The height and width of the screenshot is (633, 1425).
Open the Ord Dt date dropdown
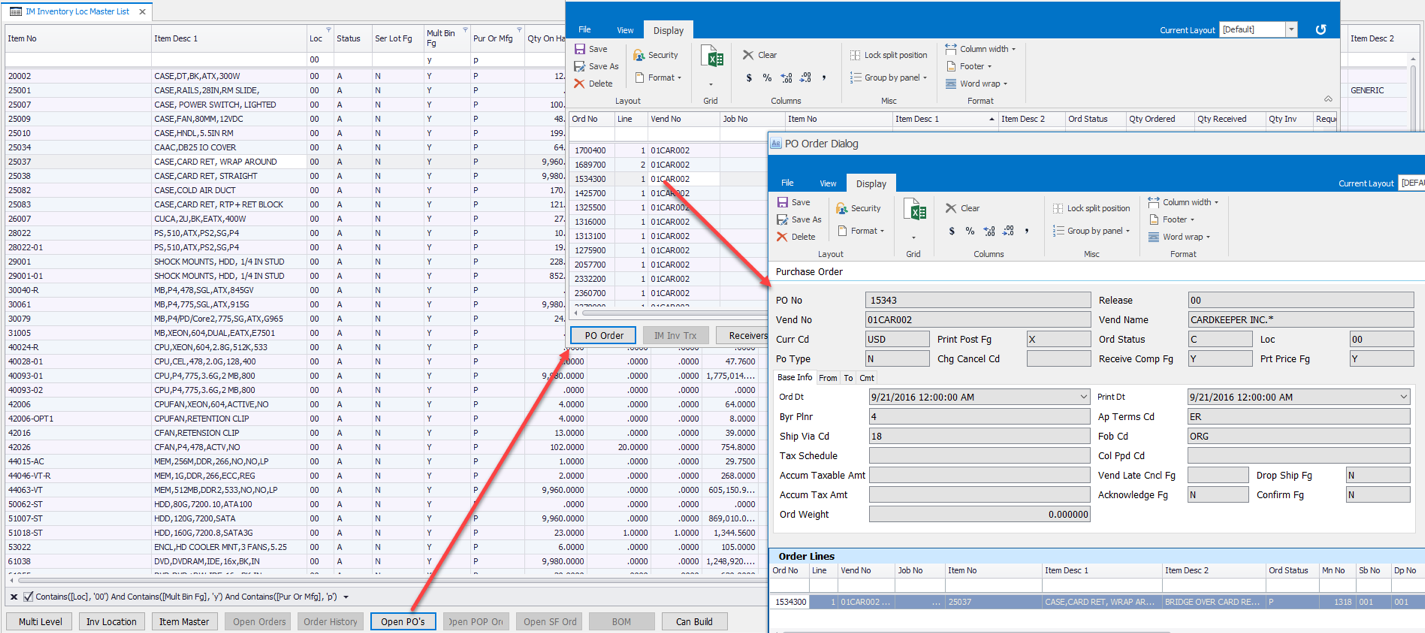coord(1083,398)
